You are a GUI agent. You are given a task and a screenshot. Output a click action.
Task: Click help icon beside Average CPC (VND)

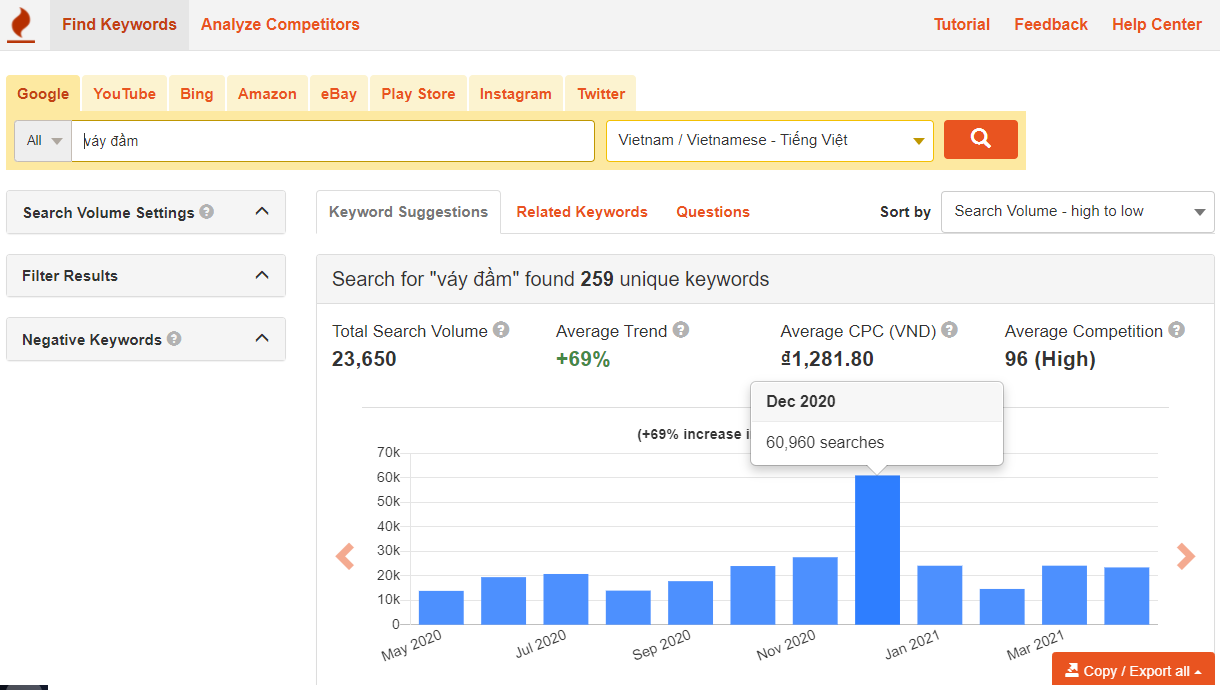point(950,330)
